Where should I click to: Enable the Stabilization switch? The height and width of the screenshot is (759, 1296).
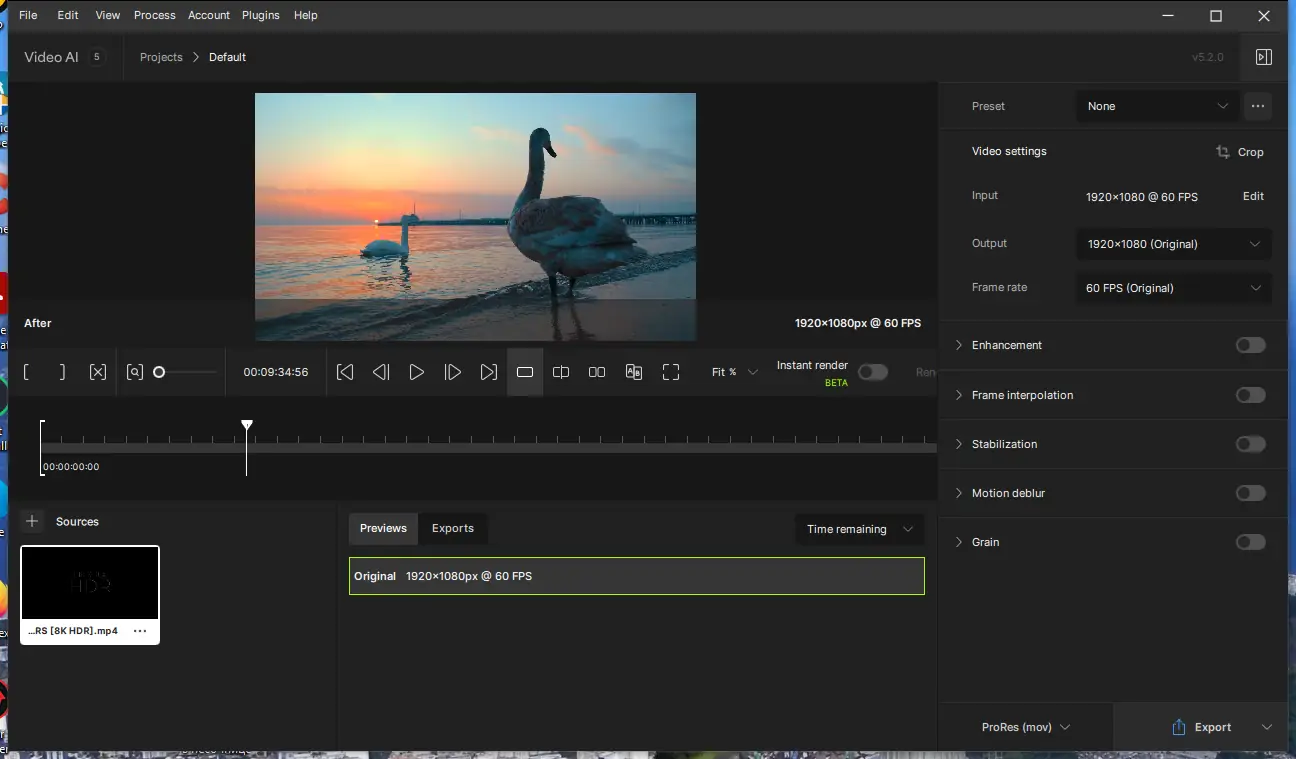pyautogui.click(x=1250, y=444)
